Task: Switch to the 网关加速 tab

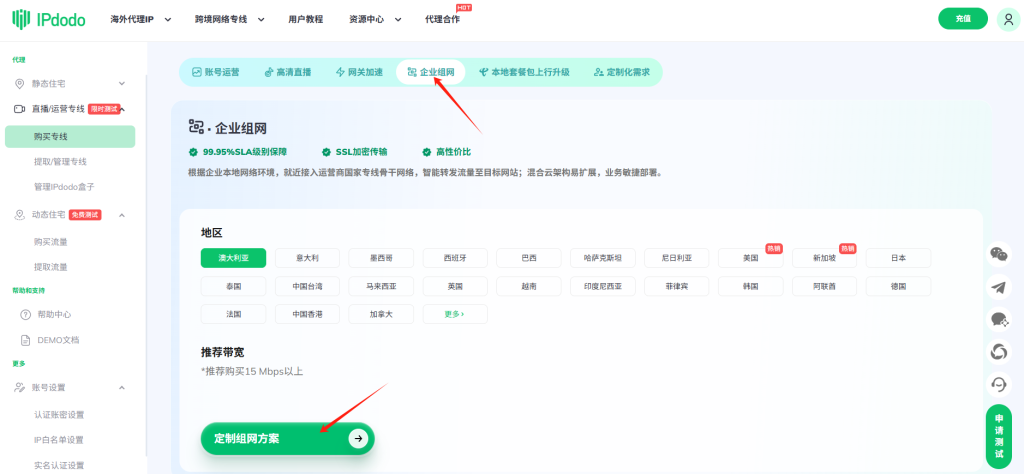Action: pos(359,72)
